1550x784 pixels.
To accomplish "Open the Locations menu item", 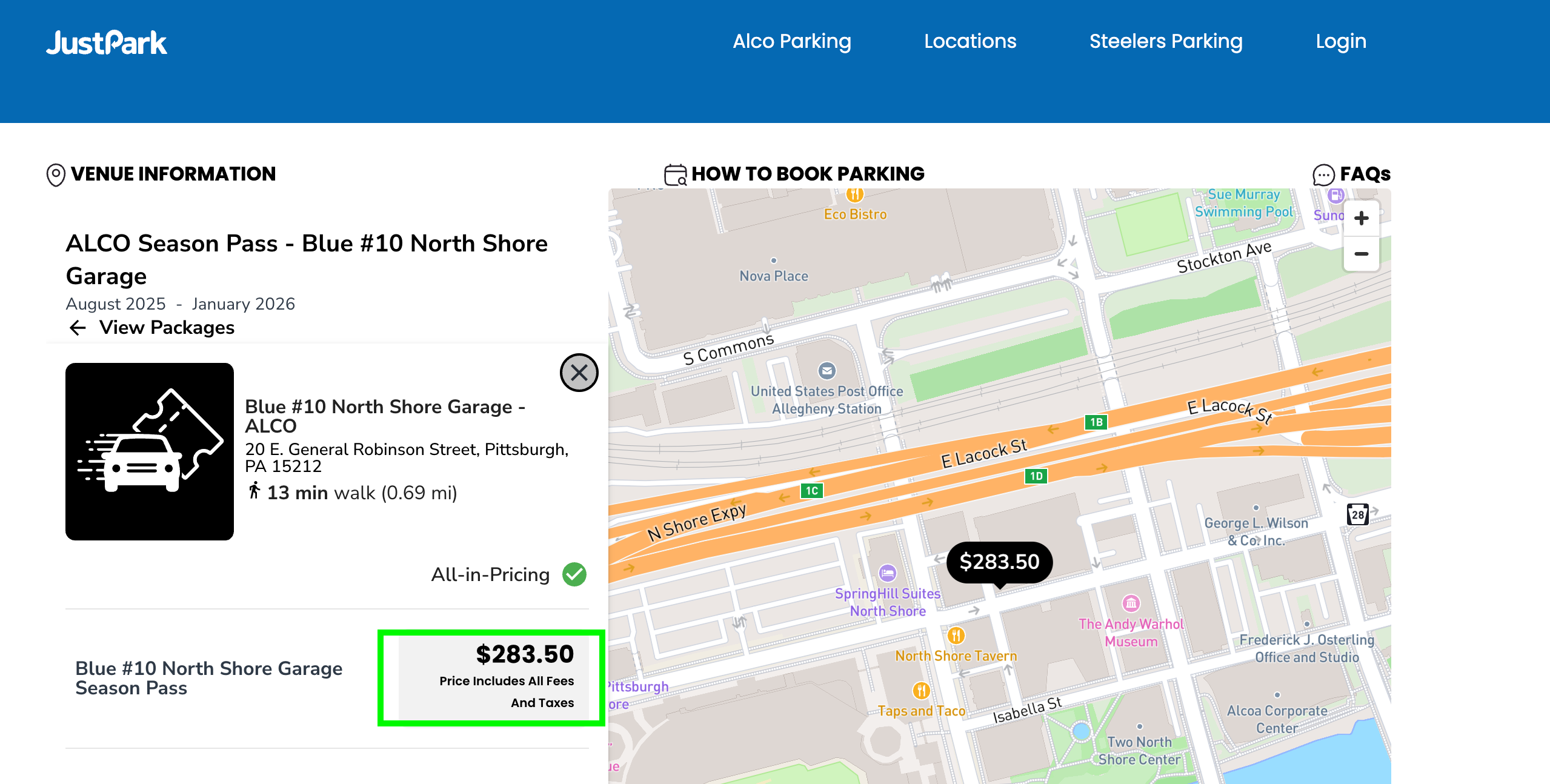I will 970,41.
